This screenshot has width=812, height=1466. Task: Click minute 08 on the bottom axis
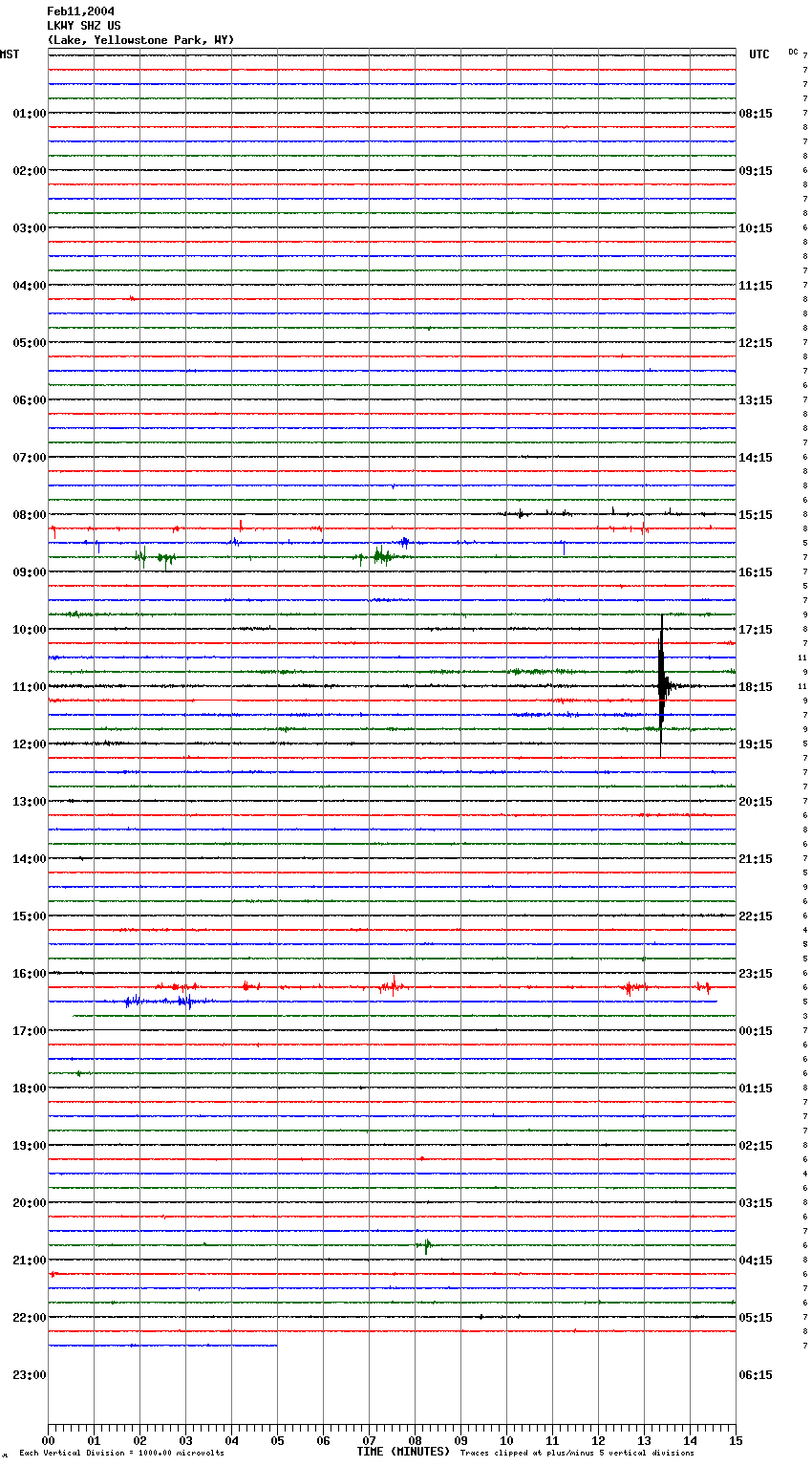click(415, 1440)
